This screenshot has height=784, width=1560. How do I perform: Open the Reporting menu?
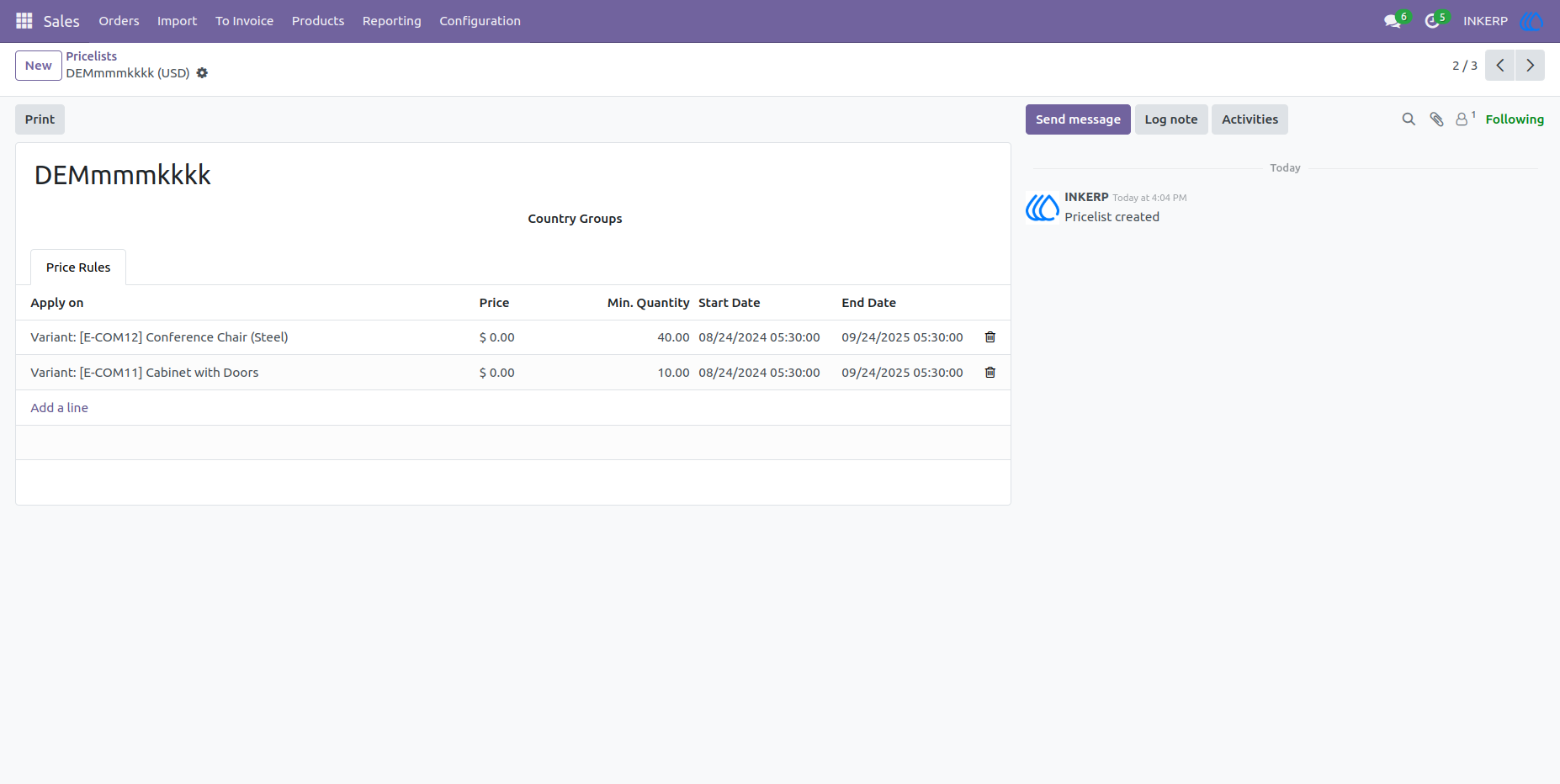pos(392,21)
